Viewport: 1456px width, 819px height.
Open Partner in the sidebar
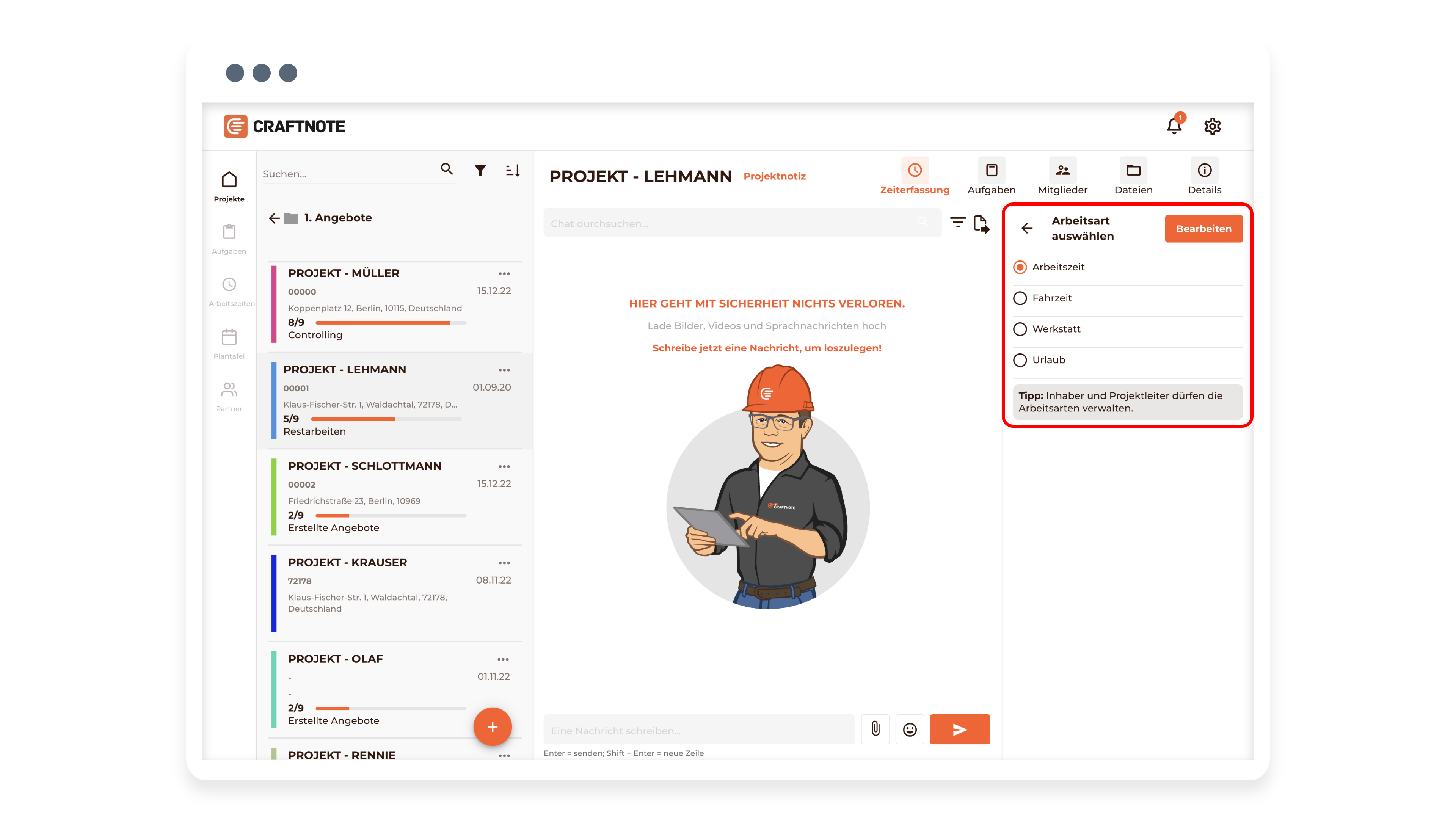[229, 397]
